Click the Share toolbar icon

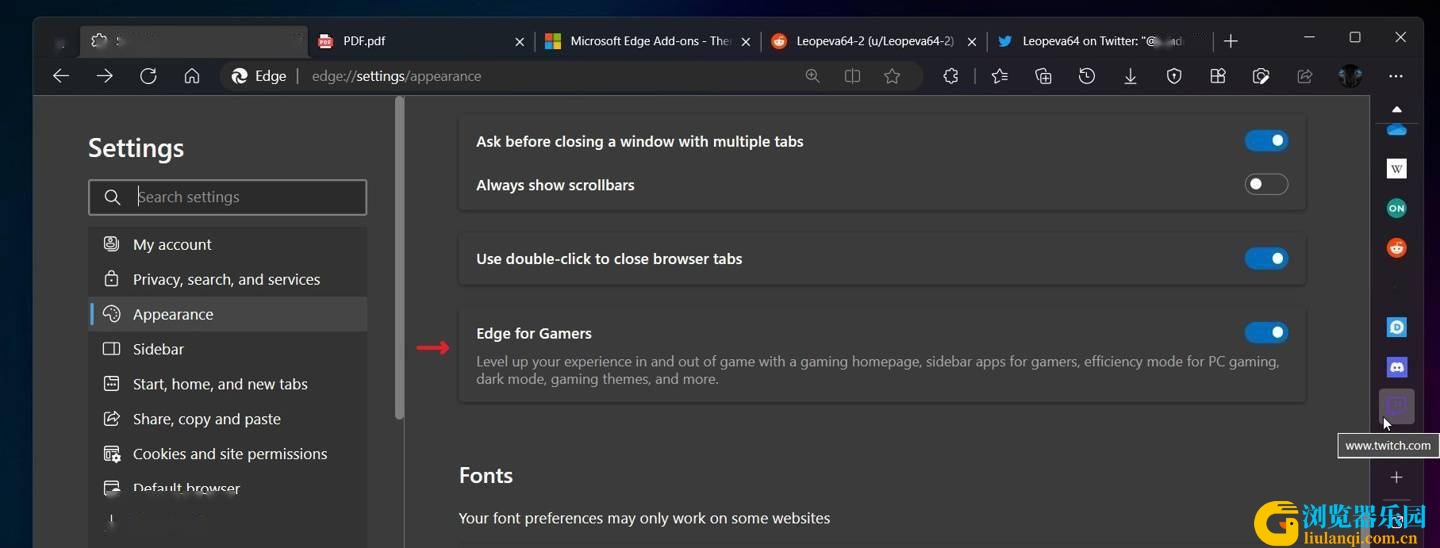tap(1305, 76)
